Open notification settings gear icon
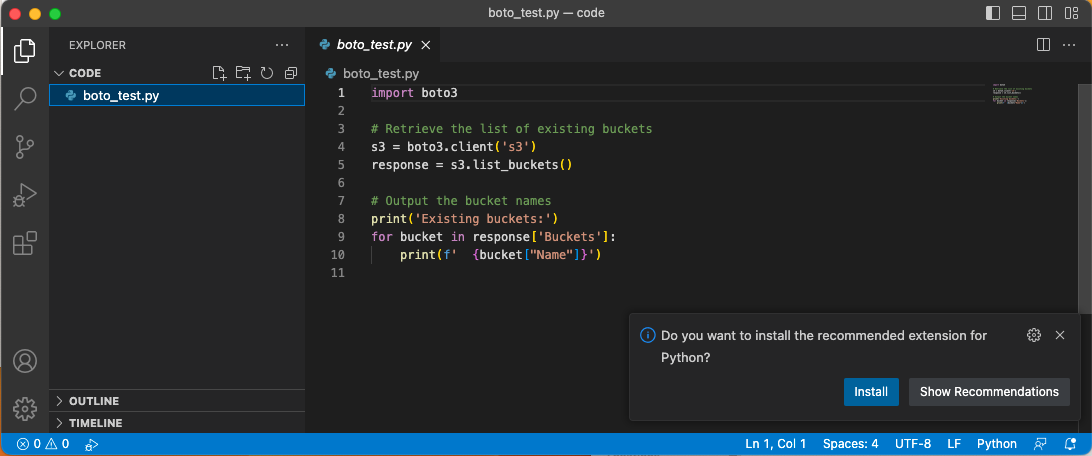Screen dimensions: 1092x456 click(1034, 335)
